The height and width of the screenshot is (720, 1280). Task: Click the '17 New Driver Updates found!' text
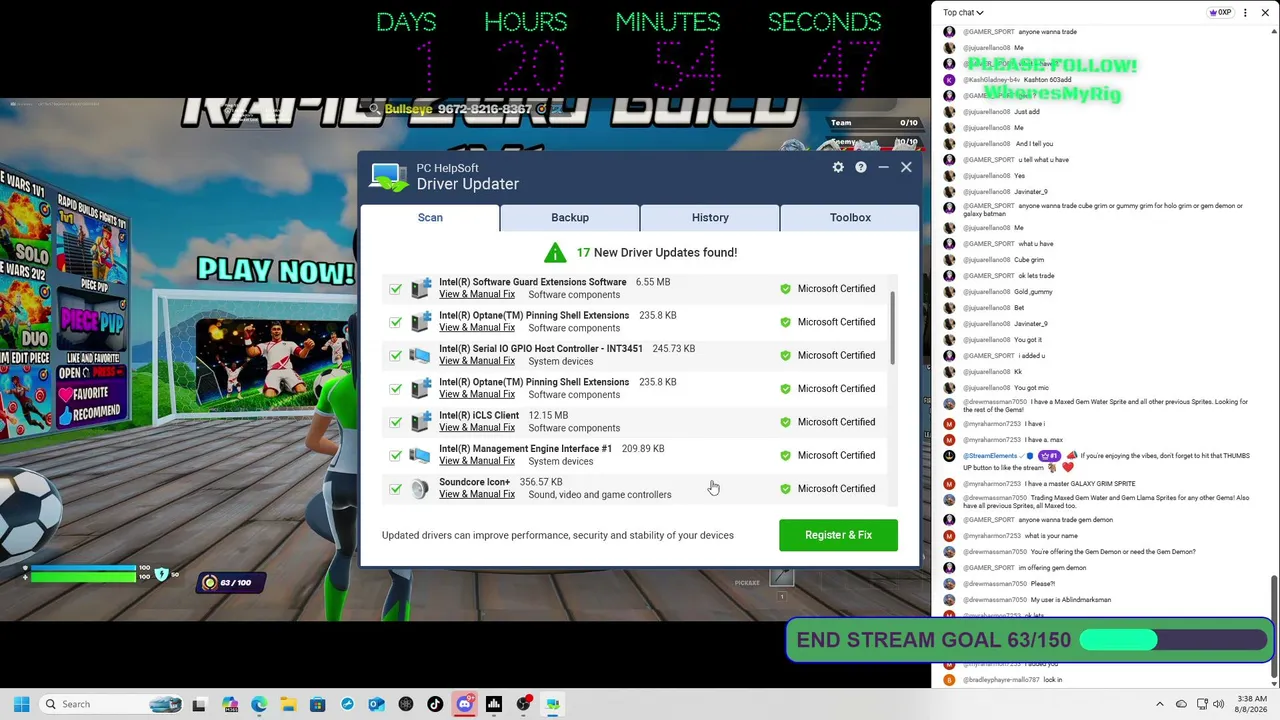657,252
